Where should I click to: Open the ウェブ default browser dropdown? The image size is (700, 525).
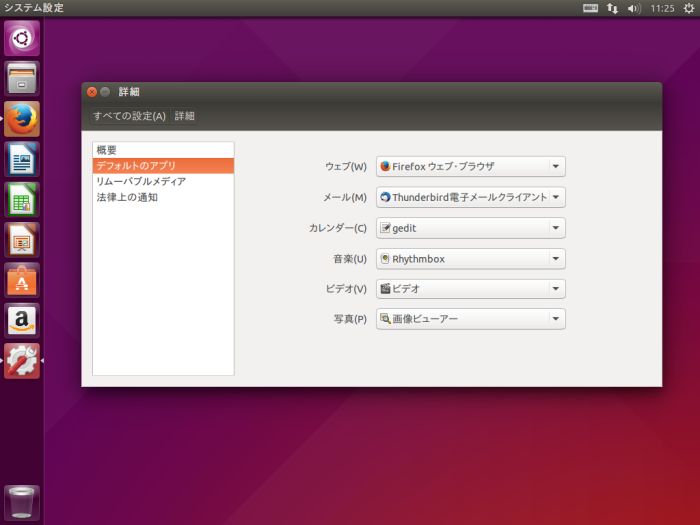(x=471, y=167)
